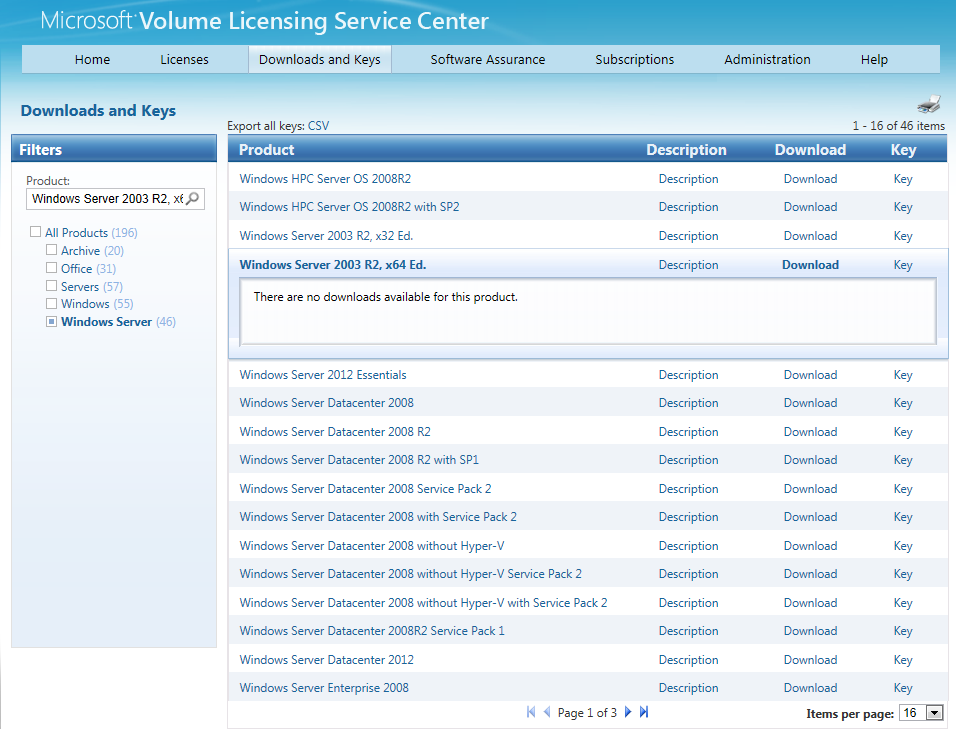This screenshot has width=956, height=729.
Task: Open Windows Server 2012 Essentials product
Action: tap(323, 375)
